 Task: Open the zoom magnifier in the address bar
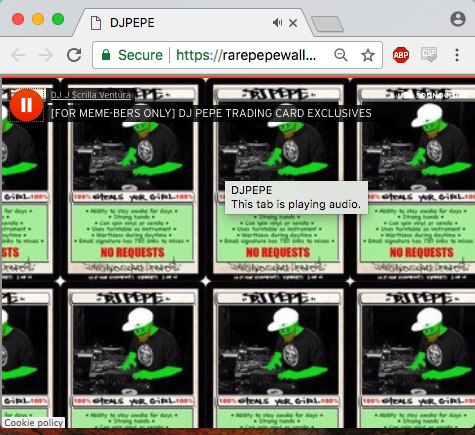(x=341, y=55)
